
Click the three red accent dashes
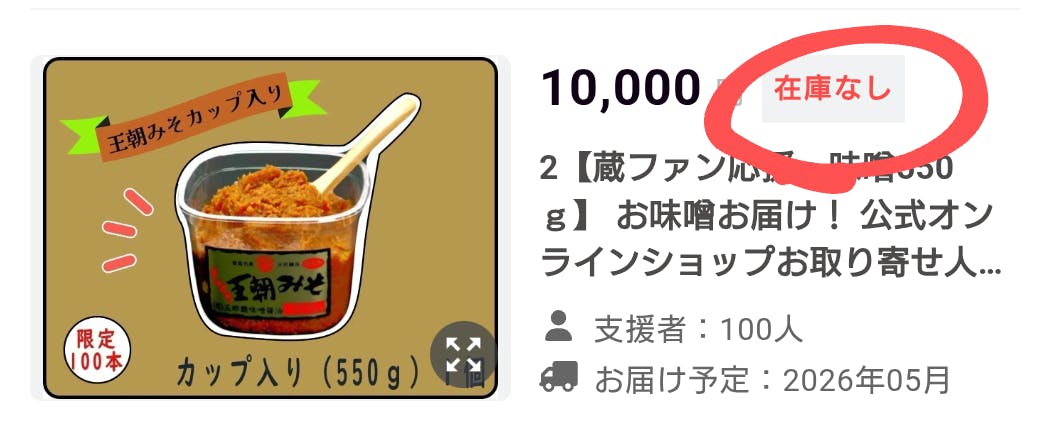pyautogui.click(x=125, y=230)
